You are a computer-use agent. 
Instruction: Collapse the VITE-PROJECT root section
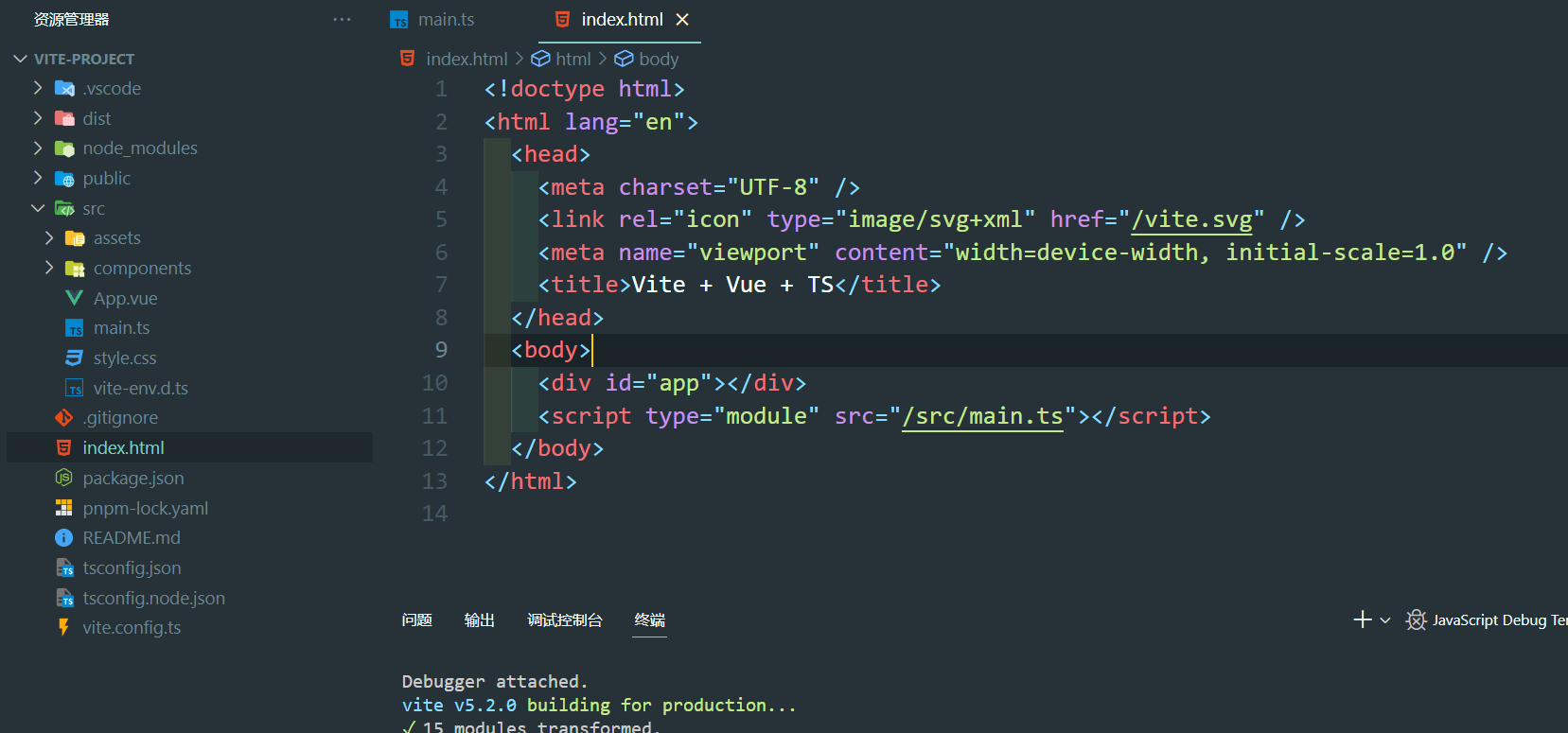click(x=20, y=59)
